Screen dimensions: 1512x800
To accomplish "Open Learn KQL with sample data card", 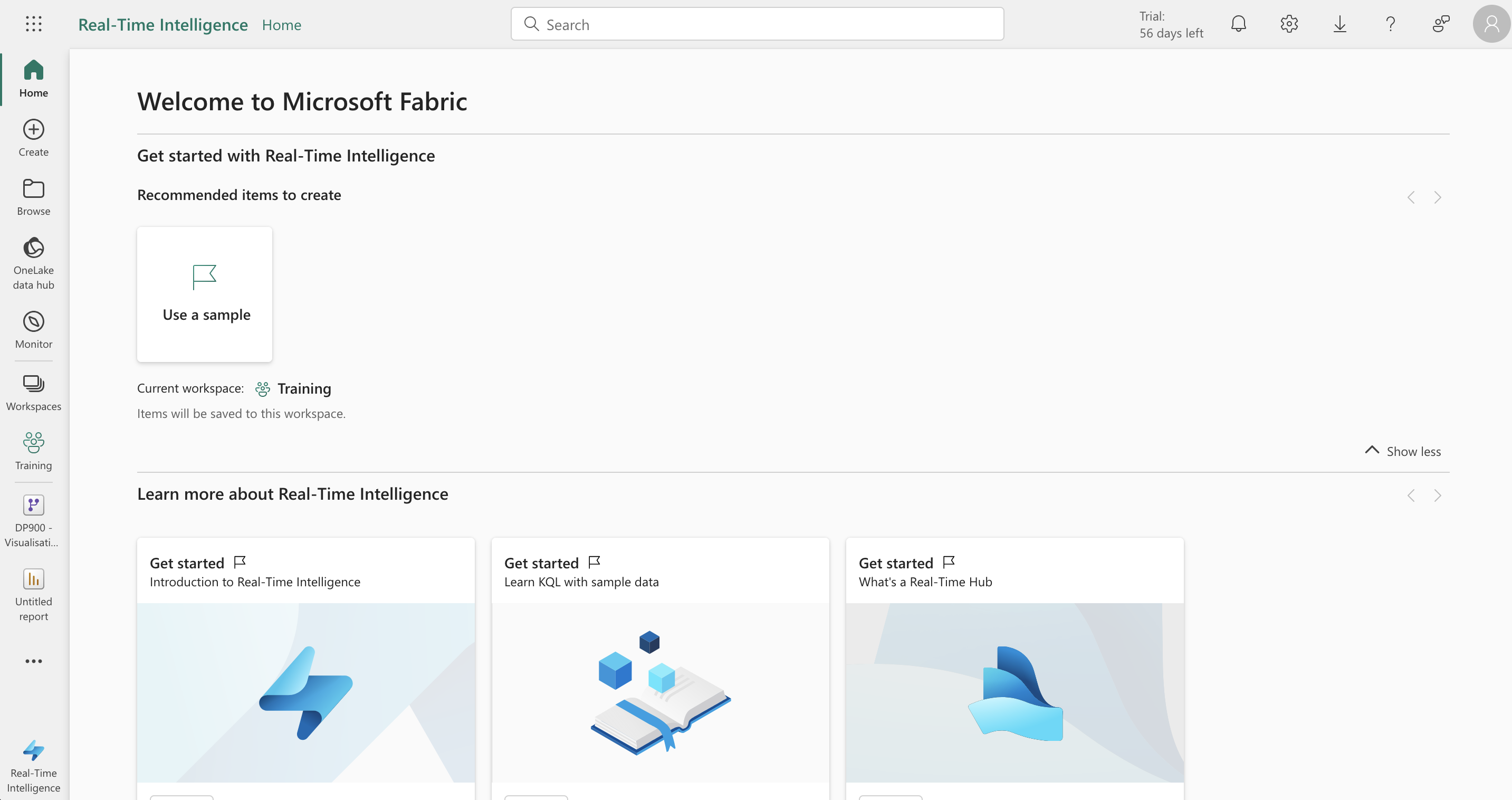I will [x=661, y=669].
